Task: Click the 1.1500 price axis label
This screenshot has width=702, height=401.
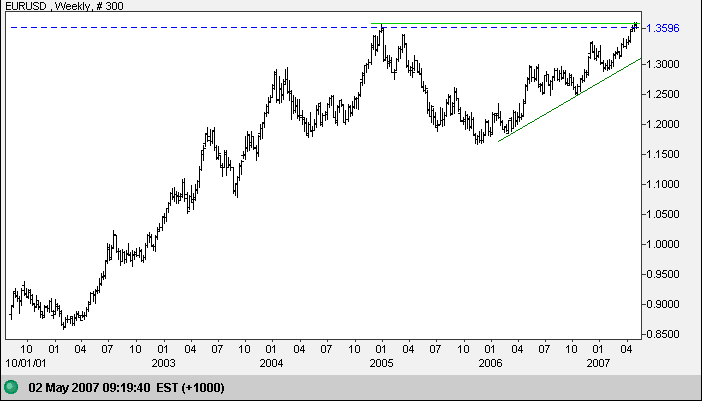Action: pyautogui.click(x=663, y=154)
